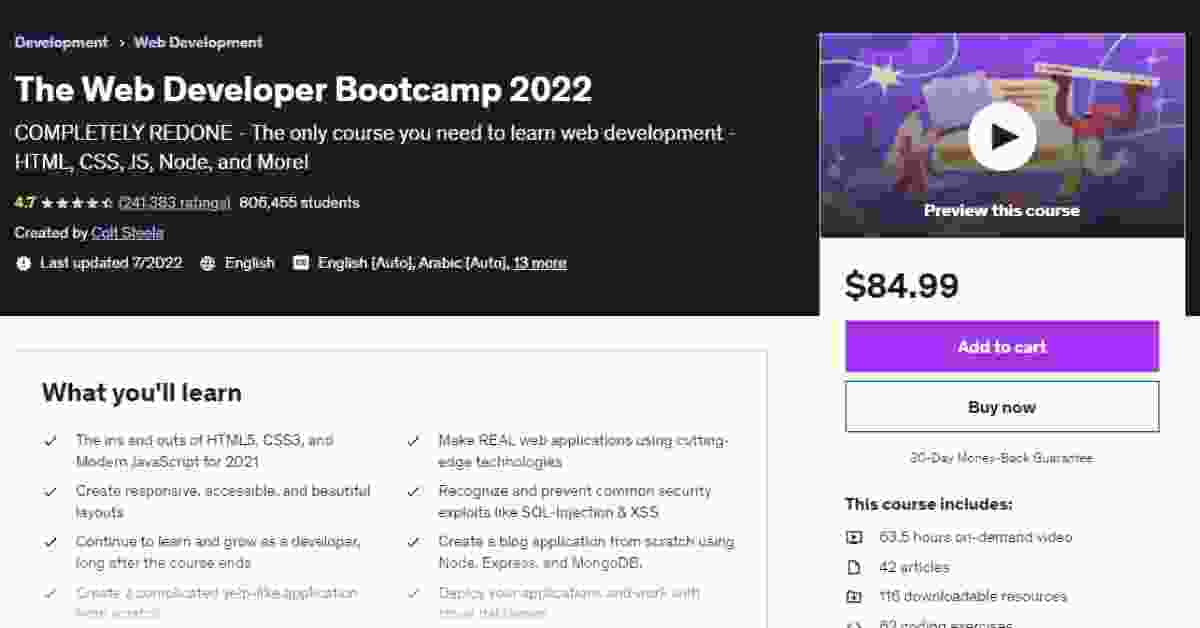This screenshot has height=628, width=1200.
Task: Click the last updated alert icon
Action: 24,263
